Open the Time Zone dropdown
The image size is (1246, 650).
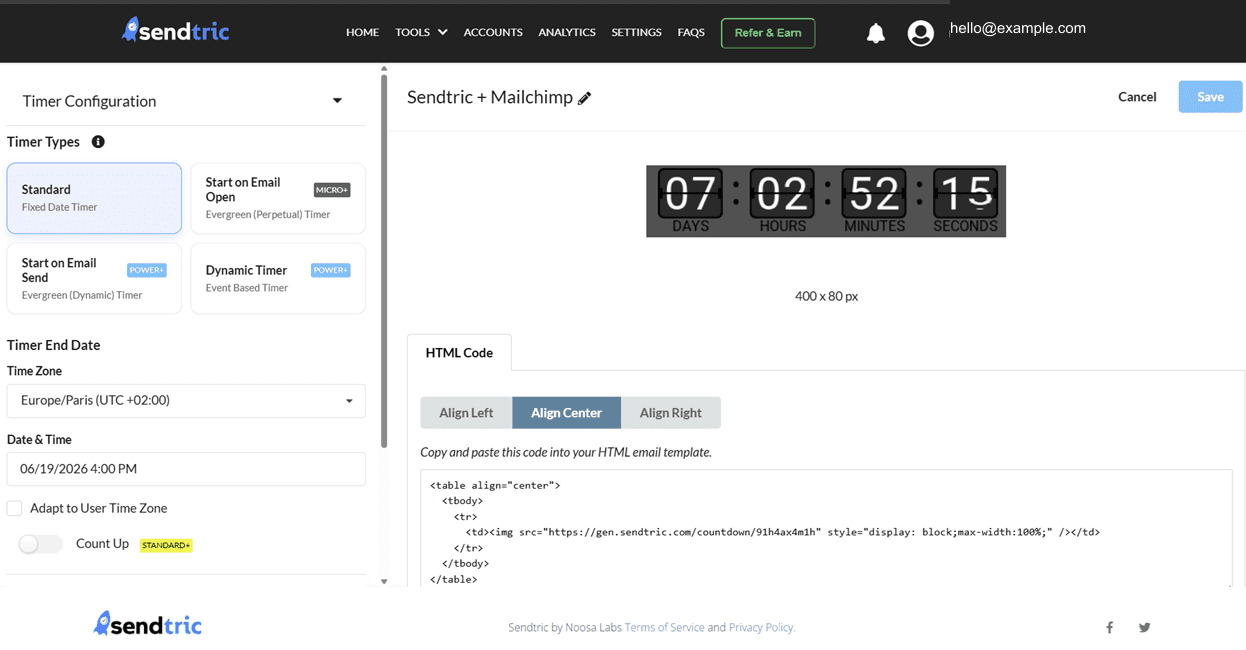click(186, 401)
